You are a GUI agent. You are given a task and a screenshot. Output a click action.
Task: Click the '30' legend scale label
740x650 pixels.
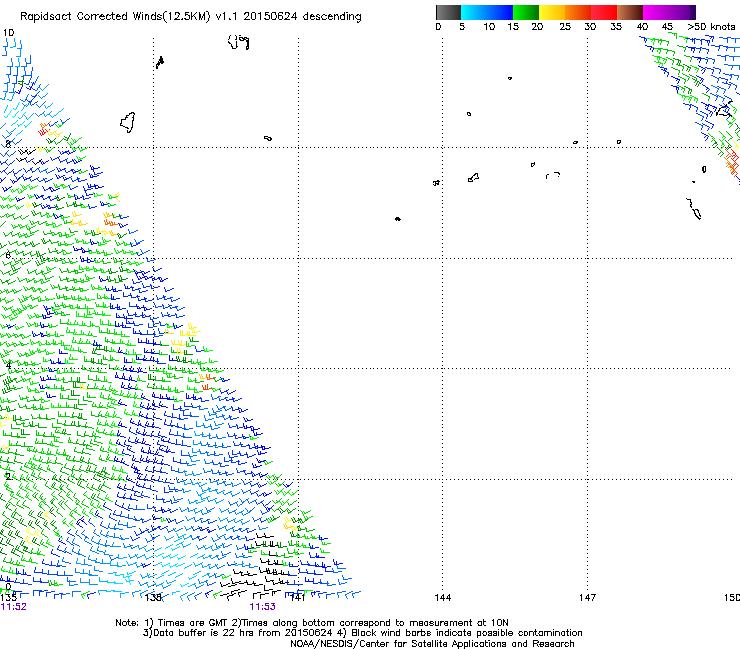tap(590, 27)
